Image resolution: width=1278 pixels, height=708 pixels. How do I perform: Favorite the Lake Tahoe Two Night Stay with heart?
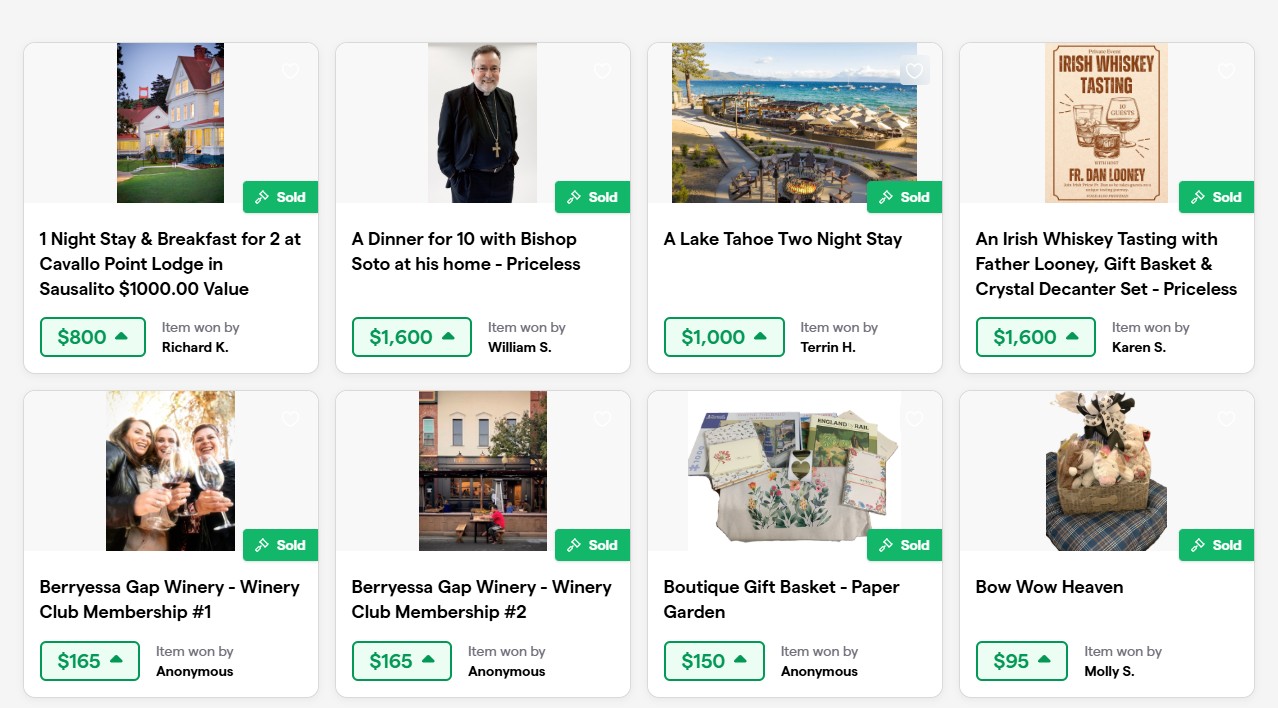point(914,71)
